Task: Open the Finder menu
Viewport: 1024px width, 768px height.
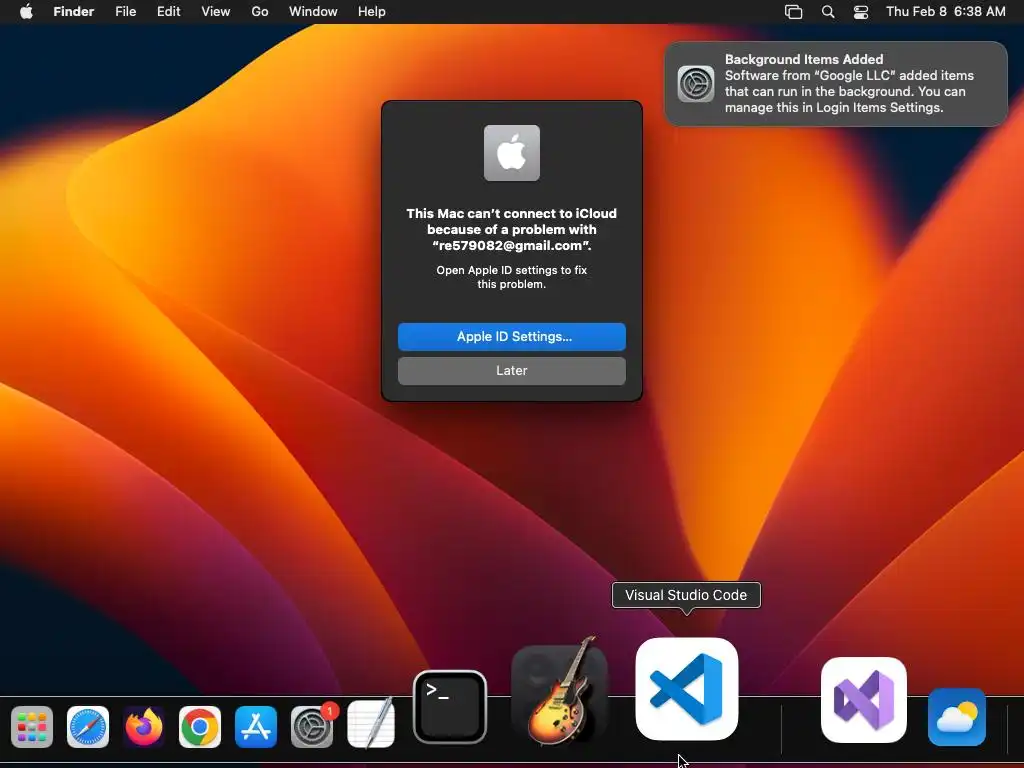Action: coord(74,12)
